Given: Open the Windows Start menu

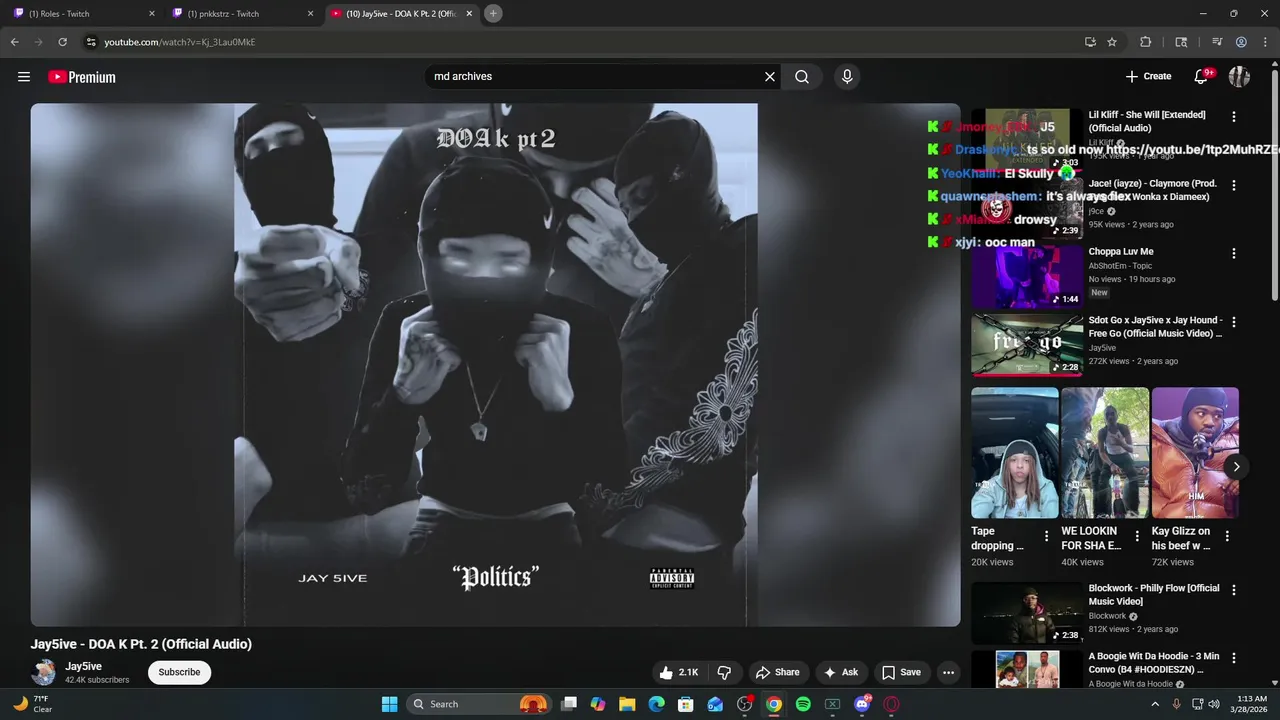Looking at the screenshot, I should tap(389, 704).
